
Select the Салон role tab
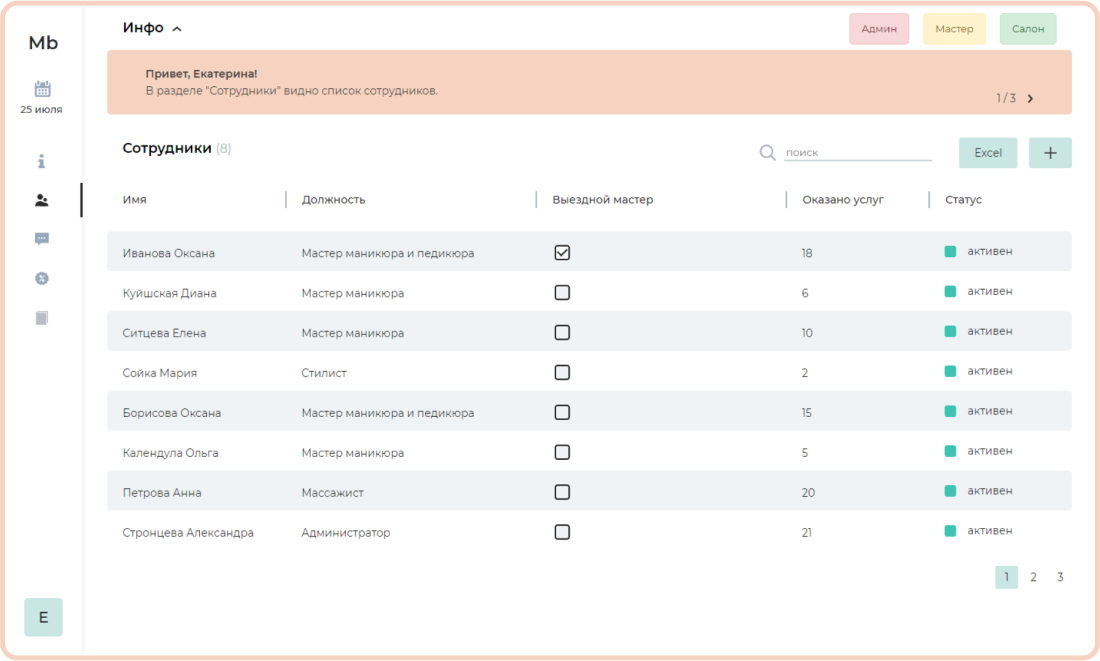1028,29
